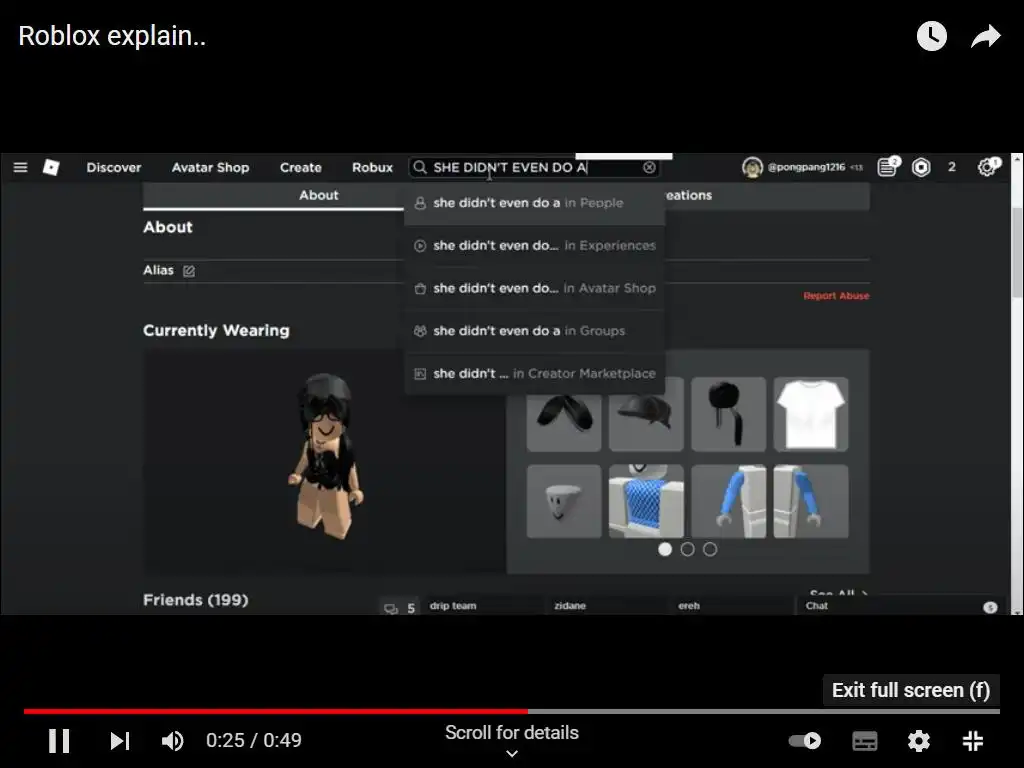The width and height of the screenshot is (1024, 768).
Task: Click the Friends (199) heading
Action: (x=195, y=600)
